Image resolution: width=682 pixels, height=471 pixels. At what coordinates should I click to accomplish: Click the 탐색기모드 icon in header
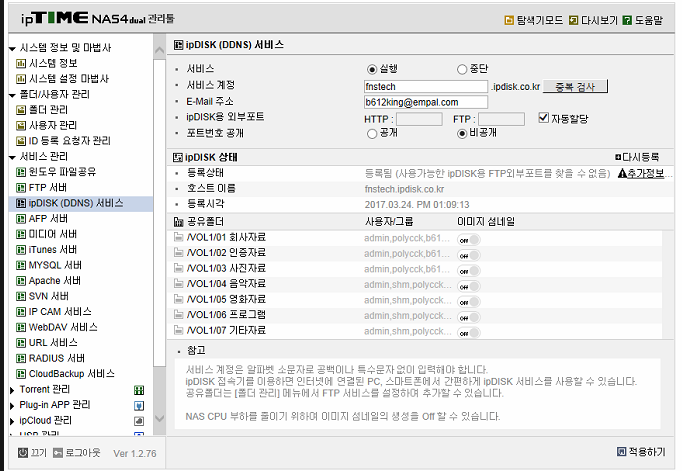tap(508, 20)
